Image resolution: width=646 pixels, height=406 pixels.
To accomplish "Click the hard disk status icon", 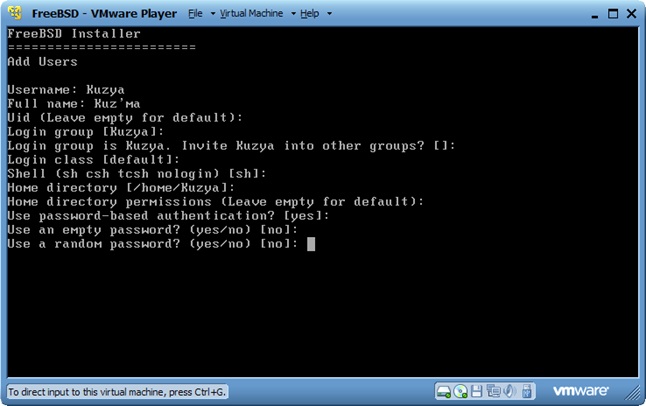I will (444, 391).
